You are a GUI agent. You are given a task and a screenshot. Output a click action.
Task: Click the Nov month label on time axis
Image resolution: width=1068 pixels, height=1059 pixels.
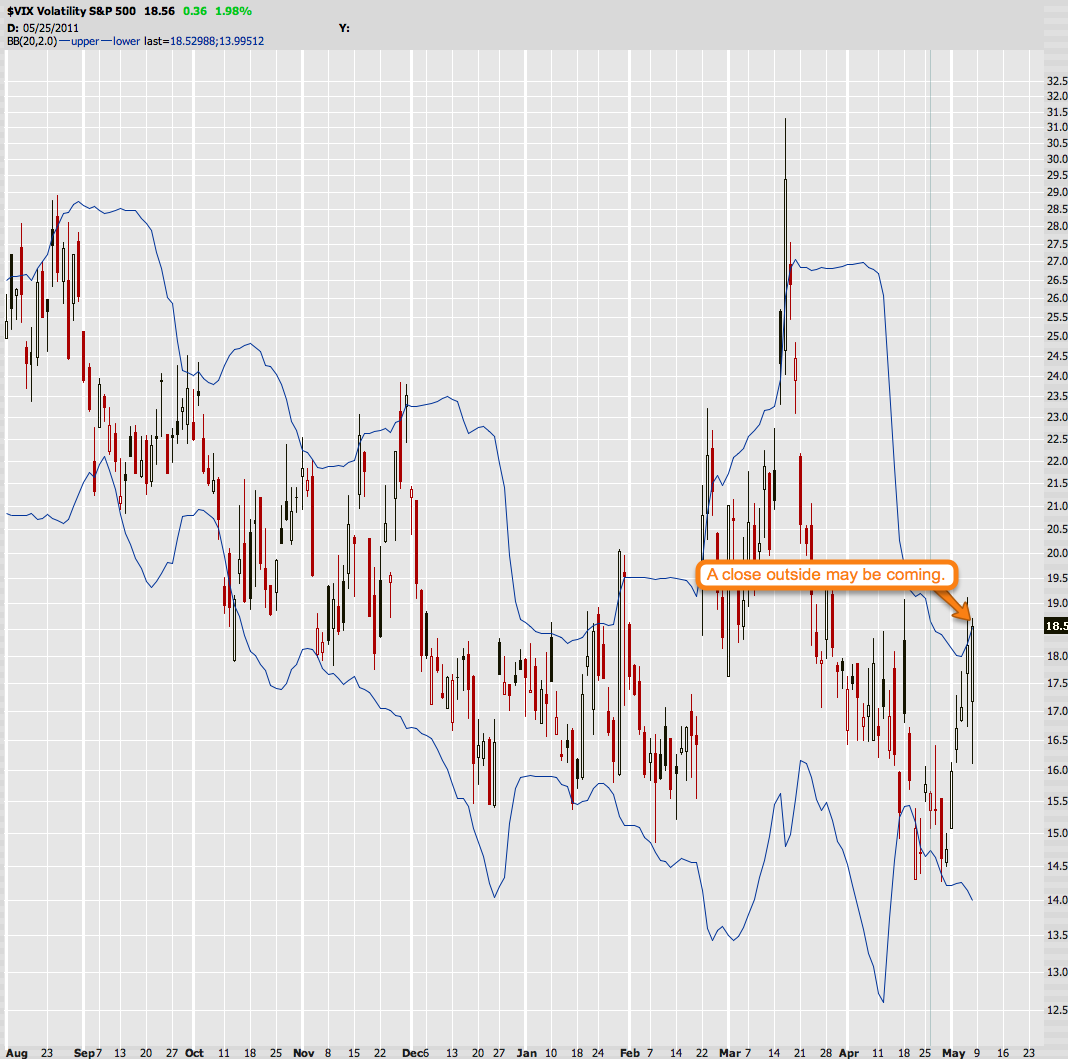pyautogui.click(x=304, y=1053)
